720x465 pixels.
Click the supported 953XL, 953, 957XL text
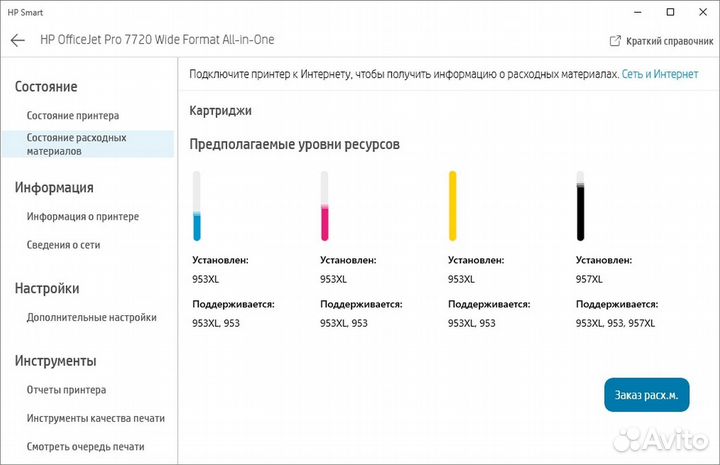tap(615, 323)
